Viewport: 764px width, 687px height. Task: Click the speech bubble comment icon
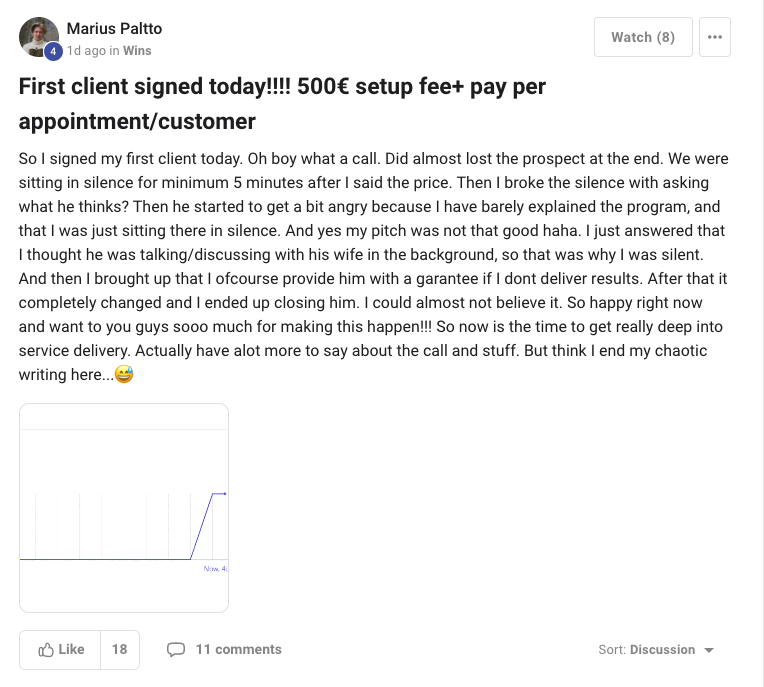[x=176, y=650]
